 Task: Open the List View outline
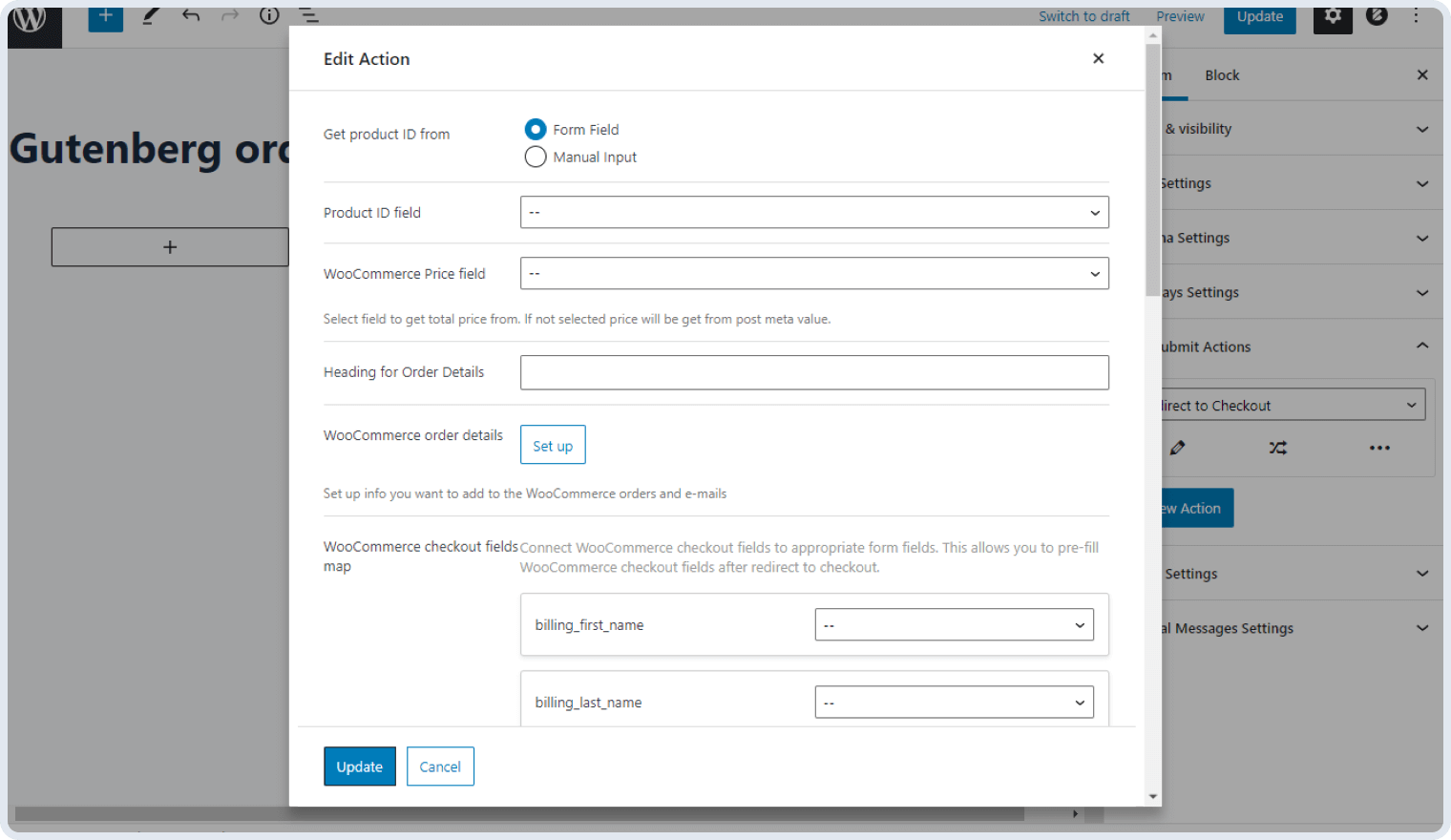(x=307, y=16)
